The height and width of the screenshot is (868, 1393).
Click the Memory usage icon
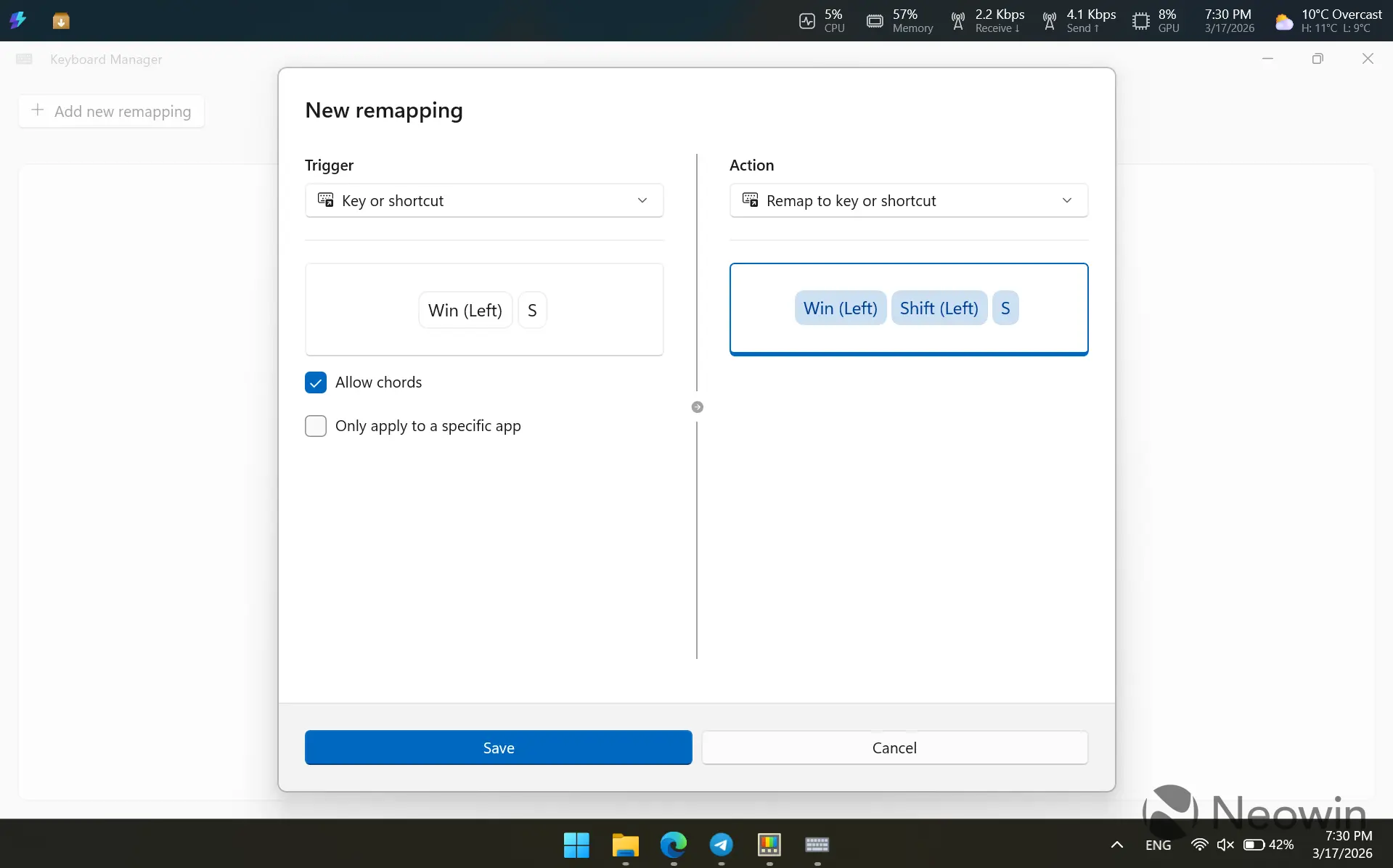tap(875, 21)
